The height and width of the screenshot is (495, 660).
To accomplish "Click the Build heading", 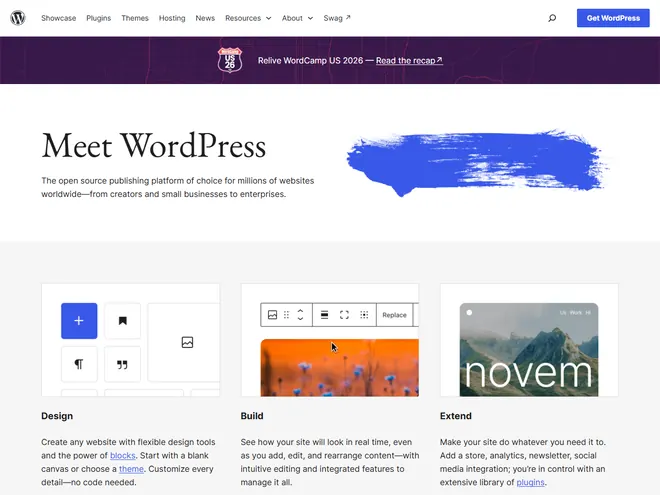I will pyautogui.click(x=252, y=416).
